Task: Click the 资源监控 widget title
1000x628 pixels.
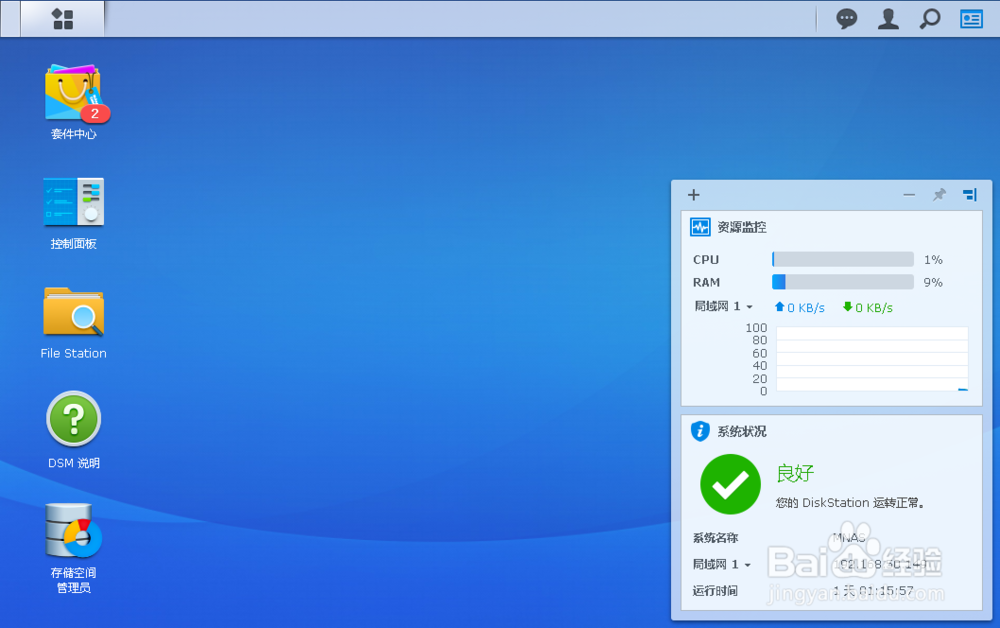Action: [742, 227]
